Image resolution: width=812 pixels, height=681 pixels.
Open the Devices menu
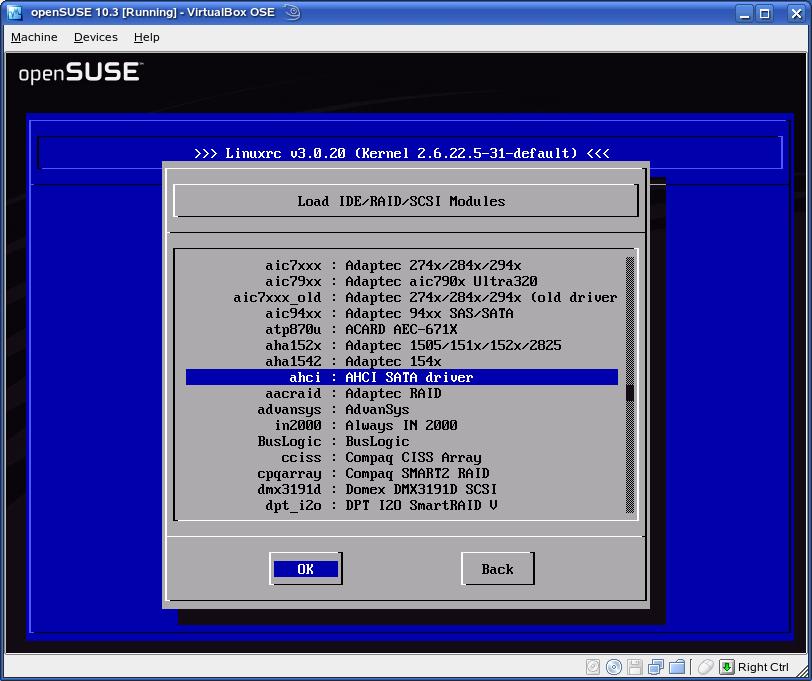coord(96,37)
